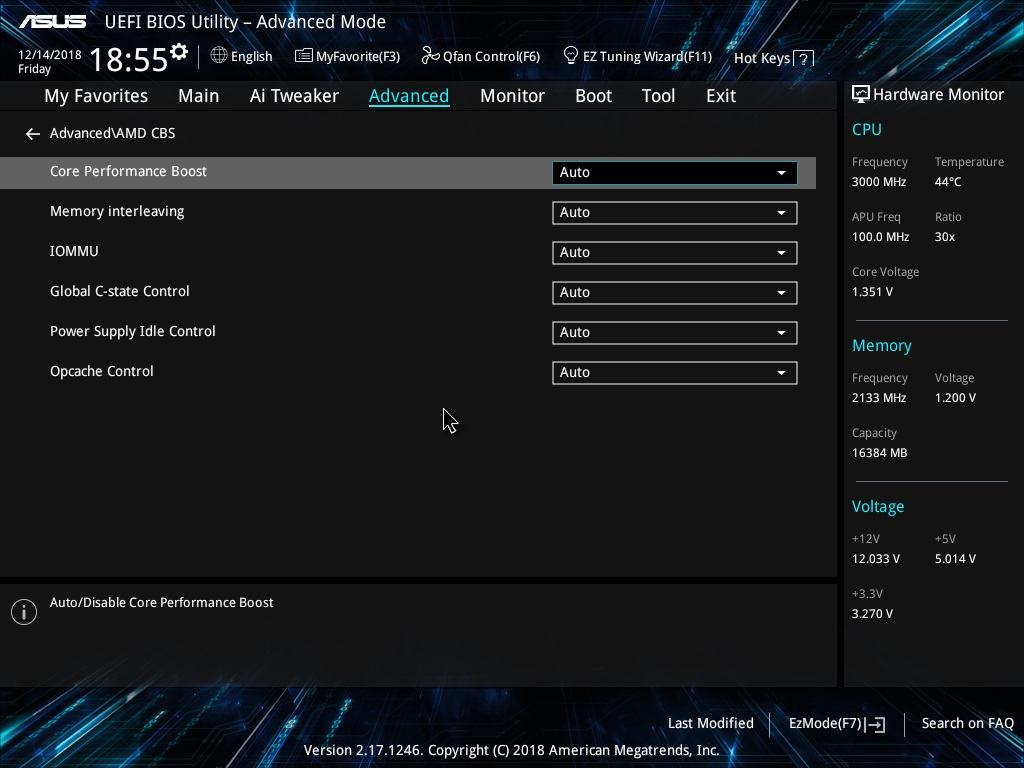Switch to the Main tab

(199, 96)
